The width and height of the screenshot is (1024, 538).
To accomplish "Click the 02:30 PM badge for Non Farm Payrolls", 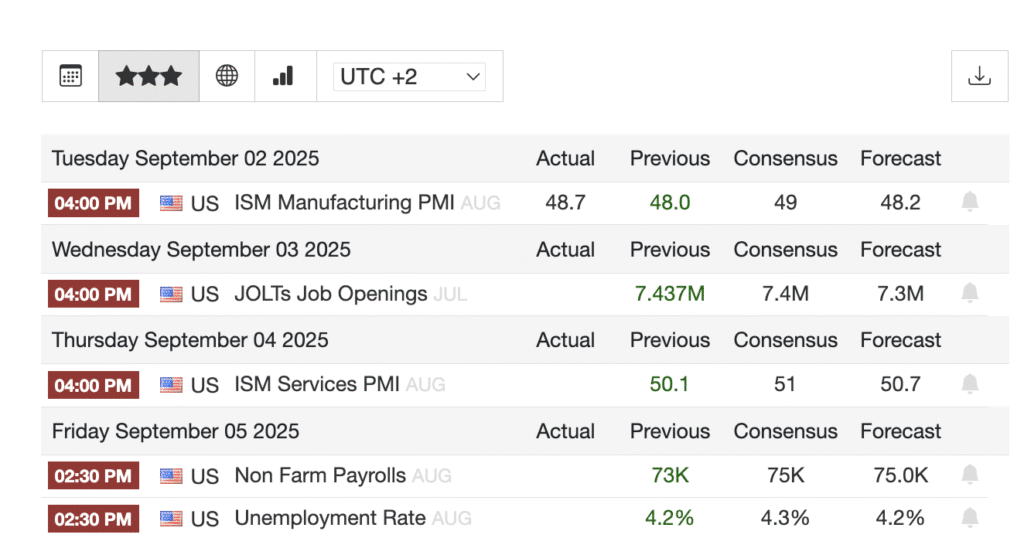I will pyautogui.click(x=93, y=476).
